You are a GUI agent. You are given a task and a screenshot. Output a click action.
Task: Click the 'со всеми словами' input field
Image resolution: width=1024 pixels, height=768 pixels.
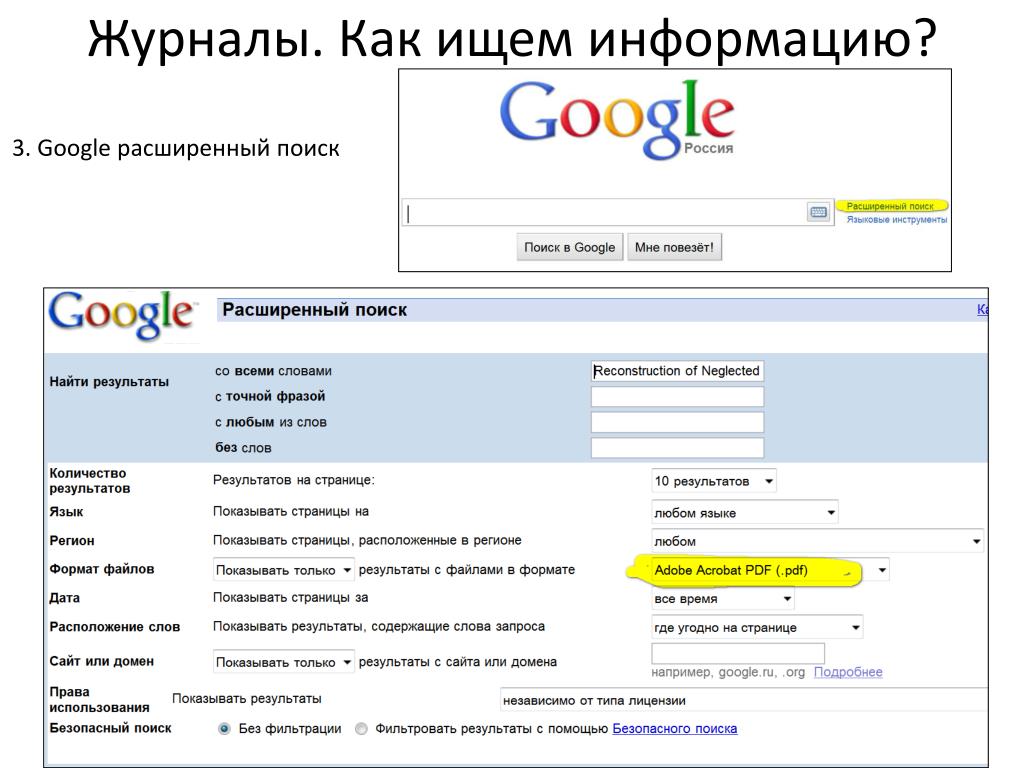(677, 371)
